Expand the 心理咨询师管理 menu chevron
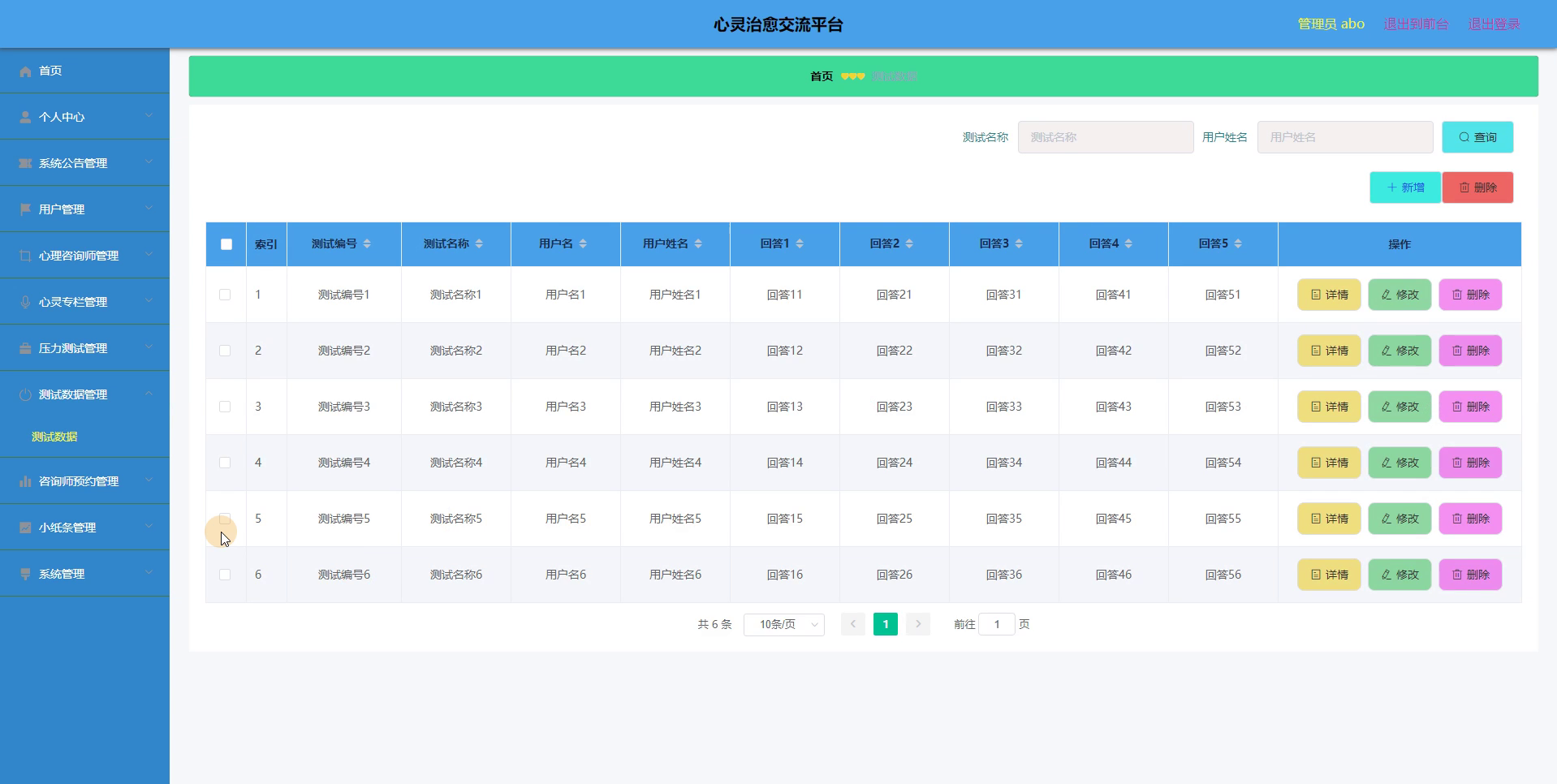The image size is (1557, 784). pos(149,255)
